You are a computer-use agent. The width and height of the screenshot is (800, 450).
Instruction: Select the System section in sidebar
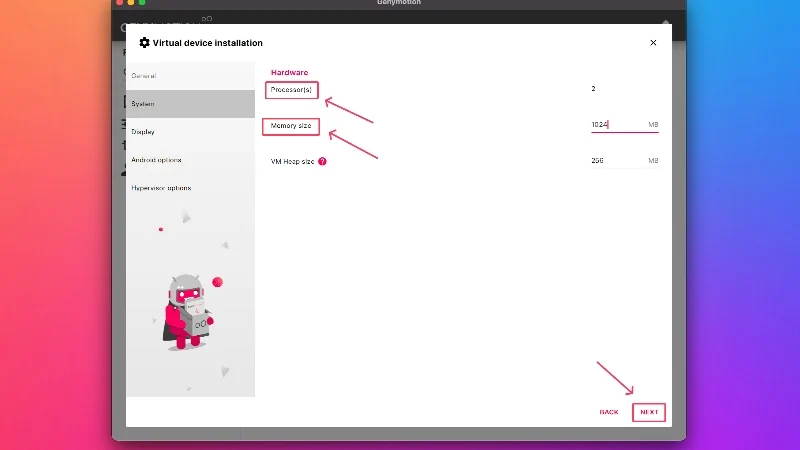coord(190,104)
